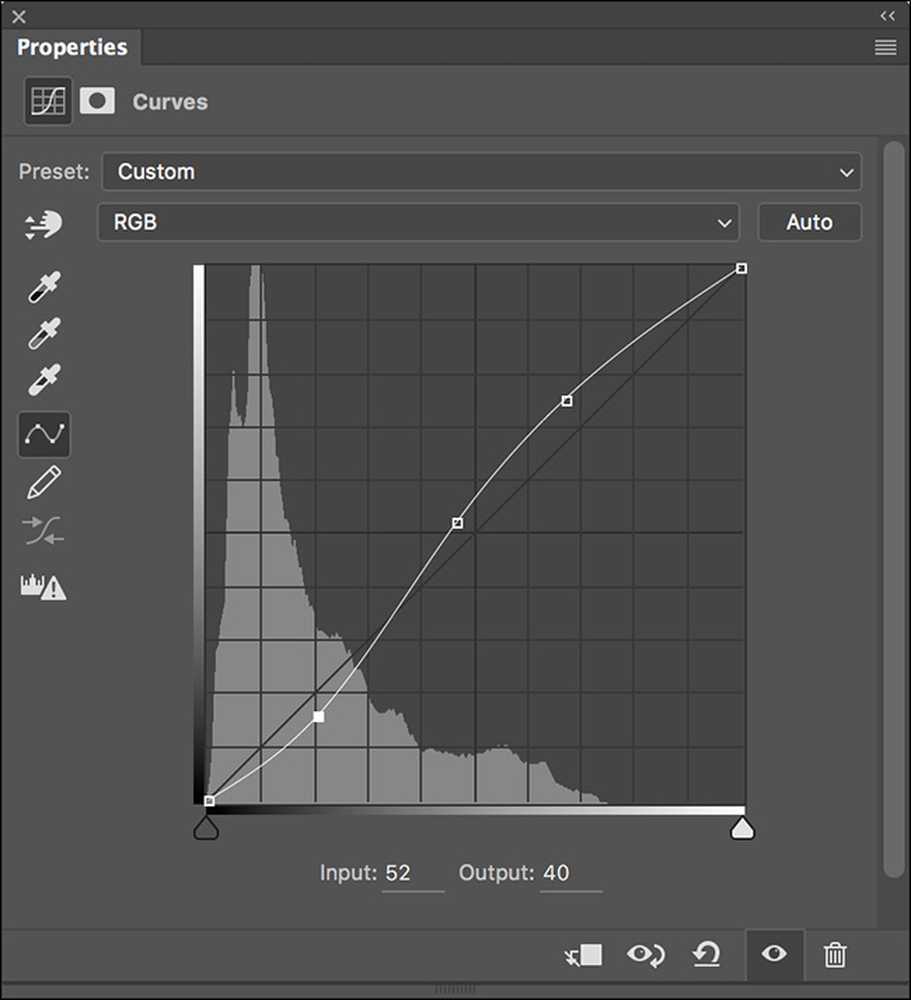The image size is (911, 1000).
Task: Click the white point slider triangle
Action: pyautogui.click(x=742, y=828)
